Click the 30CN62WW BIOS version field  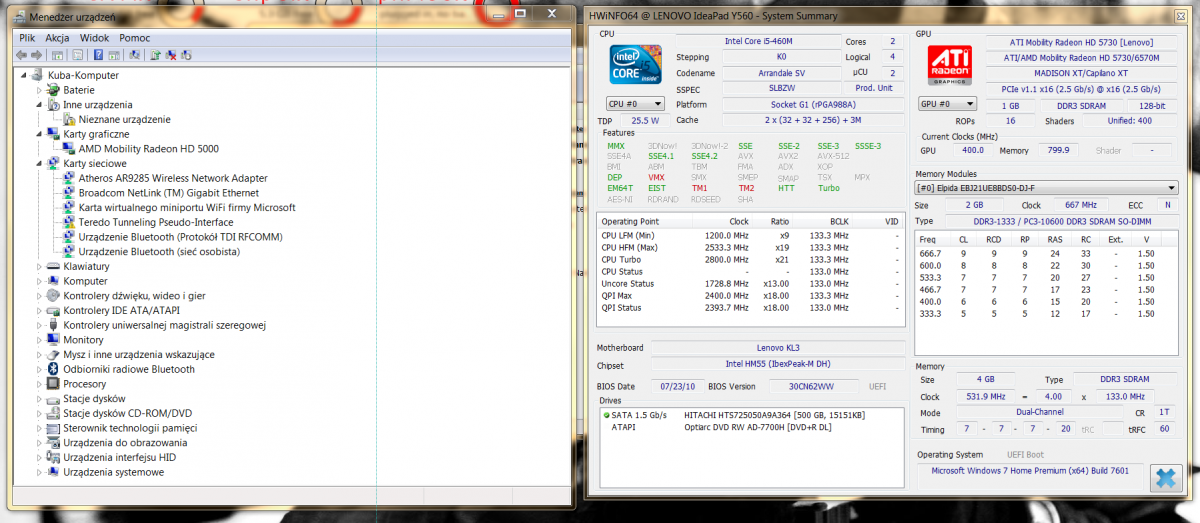tap(812, 386)
